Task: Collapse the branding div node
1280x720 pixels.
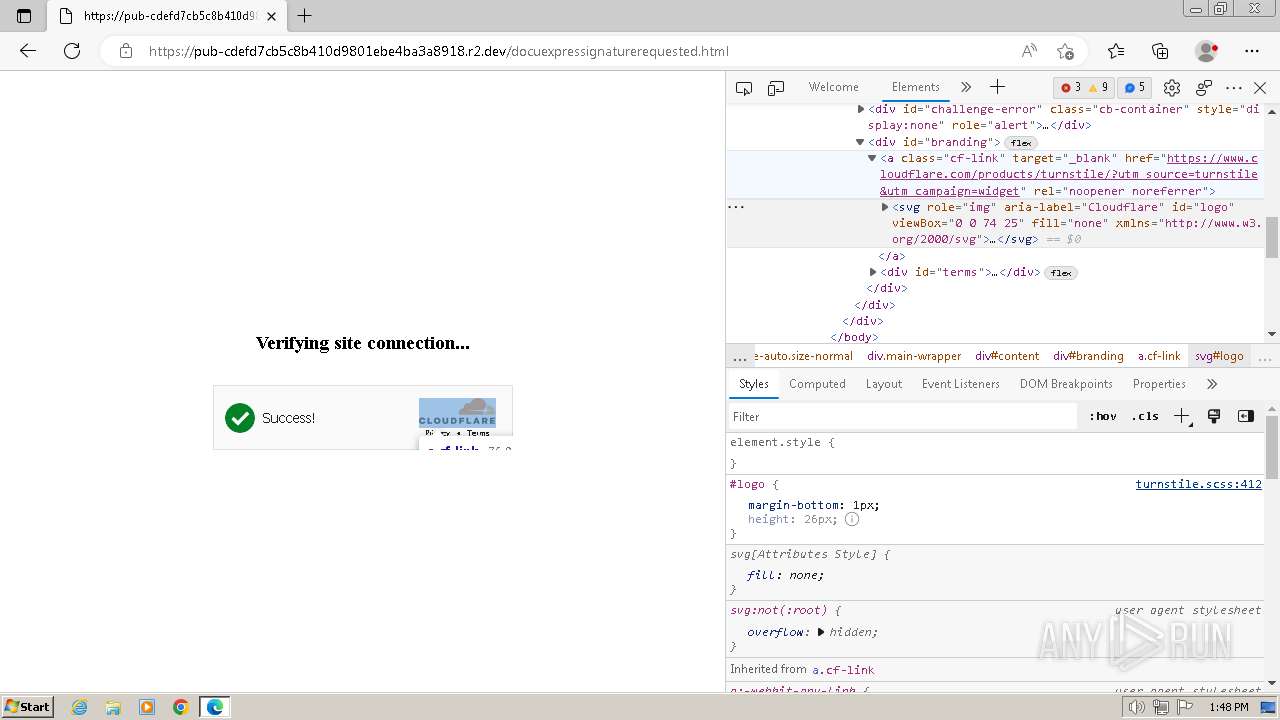Action: [860, 142]
